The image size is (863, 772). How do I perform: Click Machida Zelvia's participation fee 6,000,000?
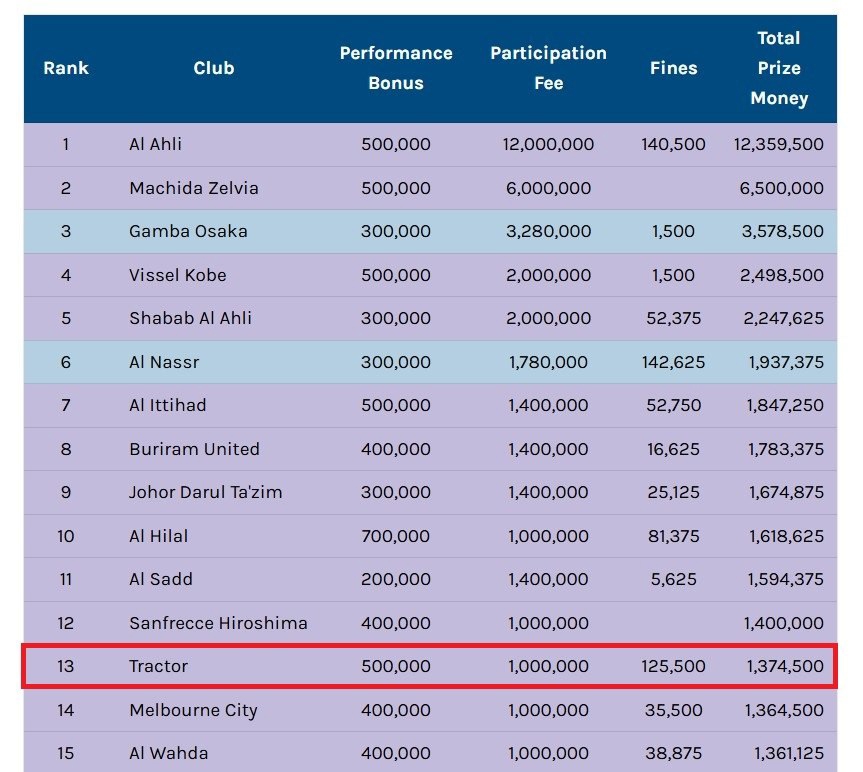pos(548,188)
